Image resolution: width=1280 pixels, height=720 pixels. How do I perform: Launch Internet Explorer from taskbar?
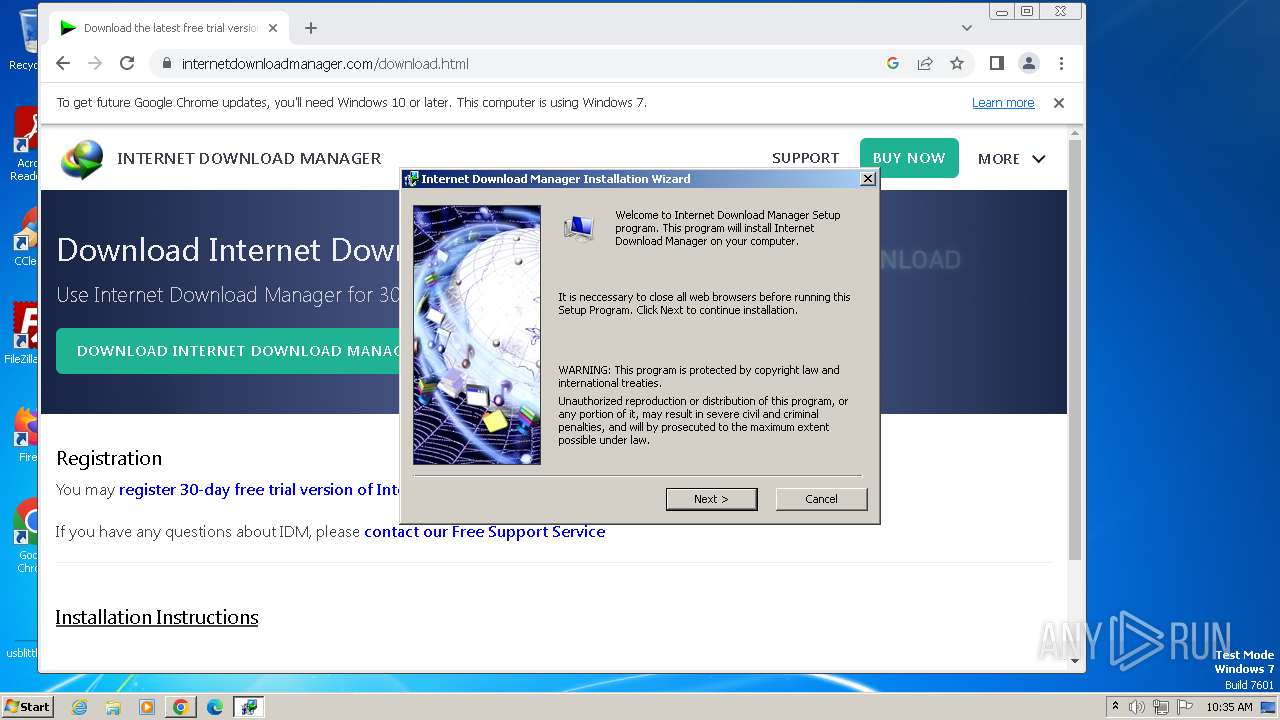point(79,707)
